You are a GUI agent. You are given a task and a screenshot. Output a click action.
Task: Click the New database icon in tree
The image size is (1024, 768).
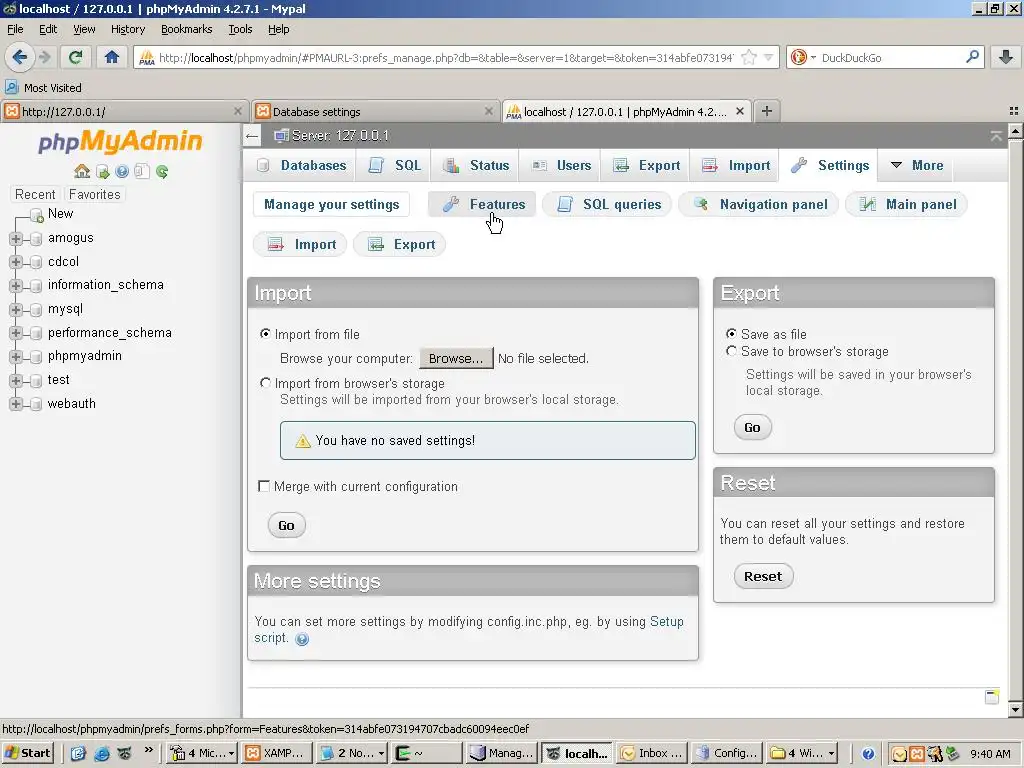point(37,215)
